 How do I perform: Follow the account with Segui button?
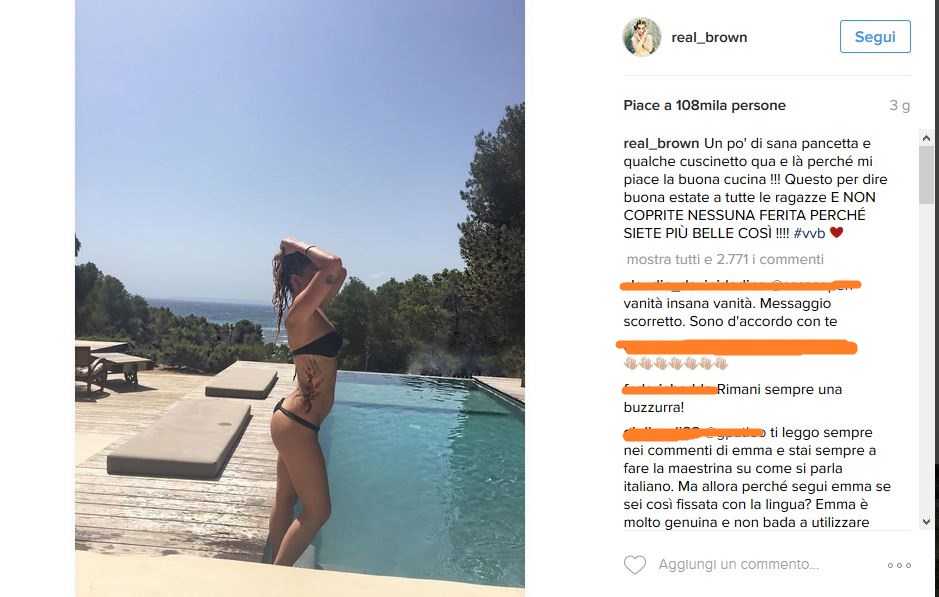pyautogui.click(x=875, y=37)
